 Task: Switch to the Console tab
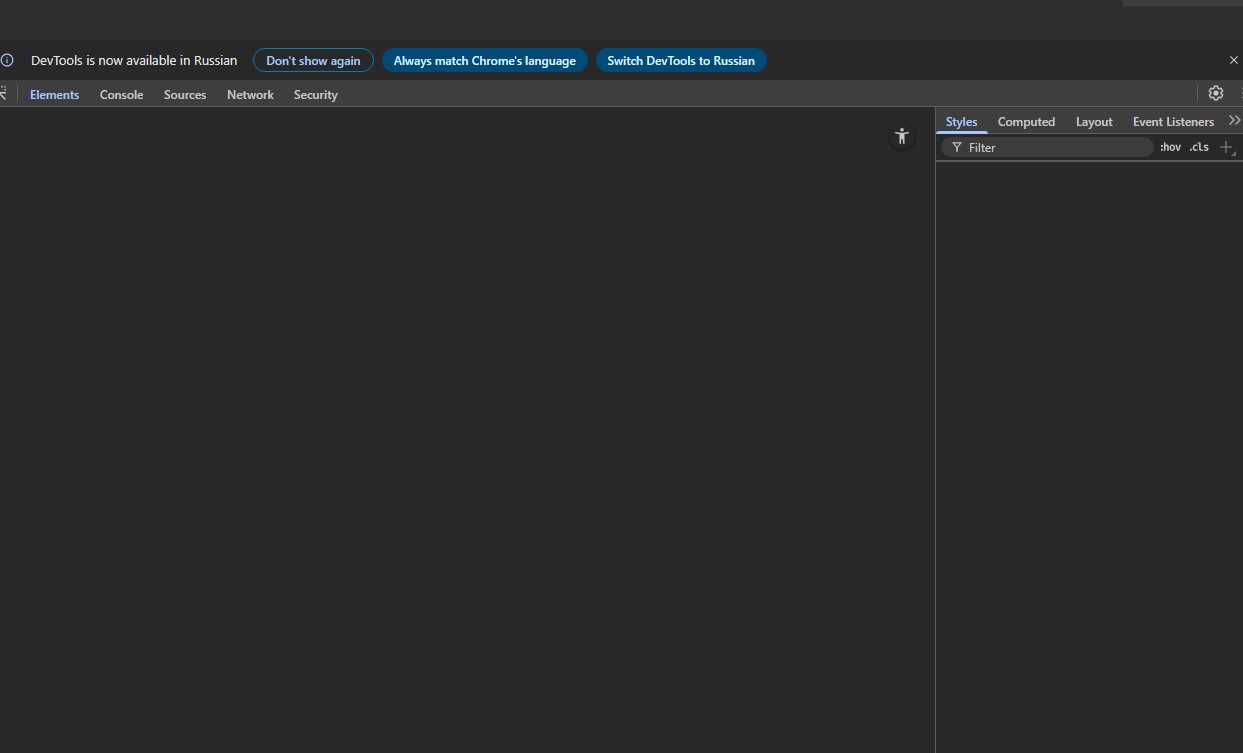pos(121,94)
